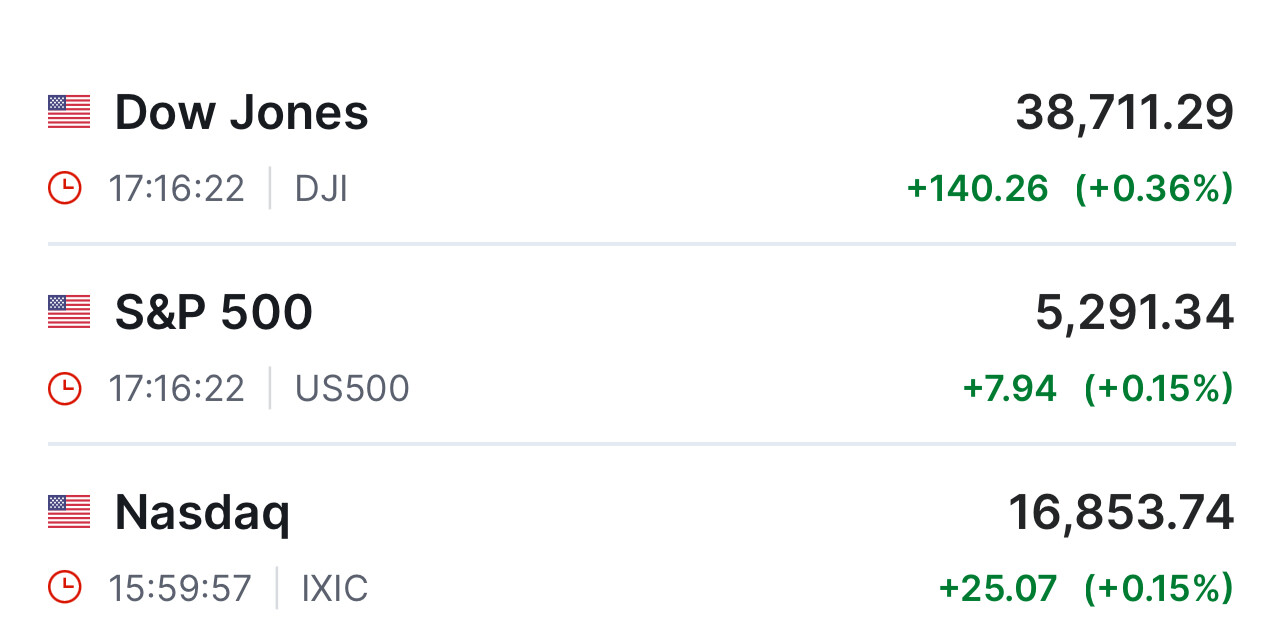Viewport: 1284px width, 639px height.
Task: Click the red clock icon in Nasdaq row
Action: pos(65,588)
